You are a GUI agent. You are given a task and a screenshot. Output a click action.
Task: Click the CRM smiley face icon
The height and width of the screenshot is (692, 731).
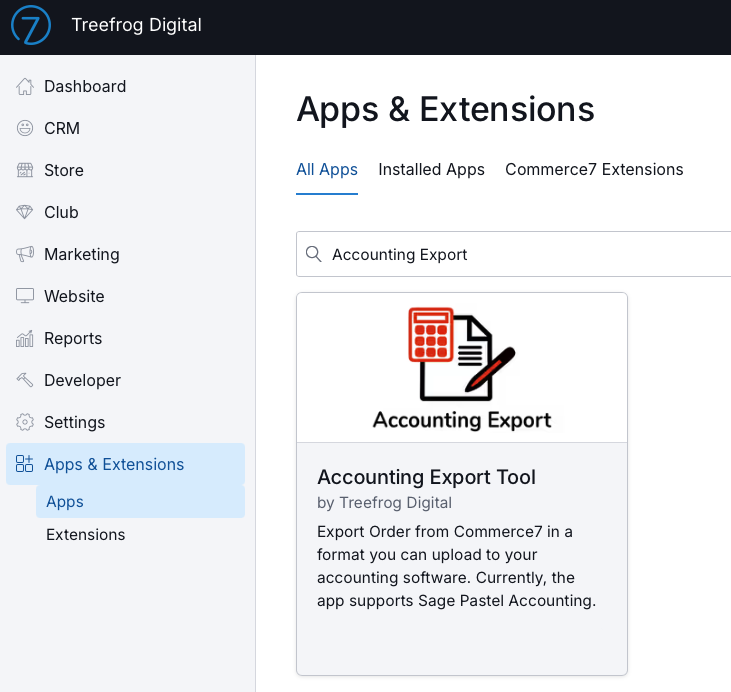coord(25,128)
